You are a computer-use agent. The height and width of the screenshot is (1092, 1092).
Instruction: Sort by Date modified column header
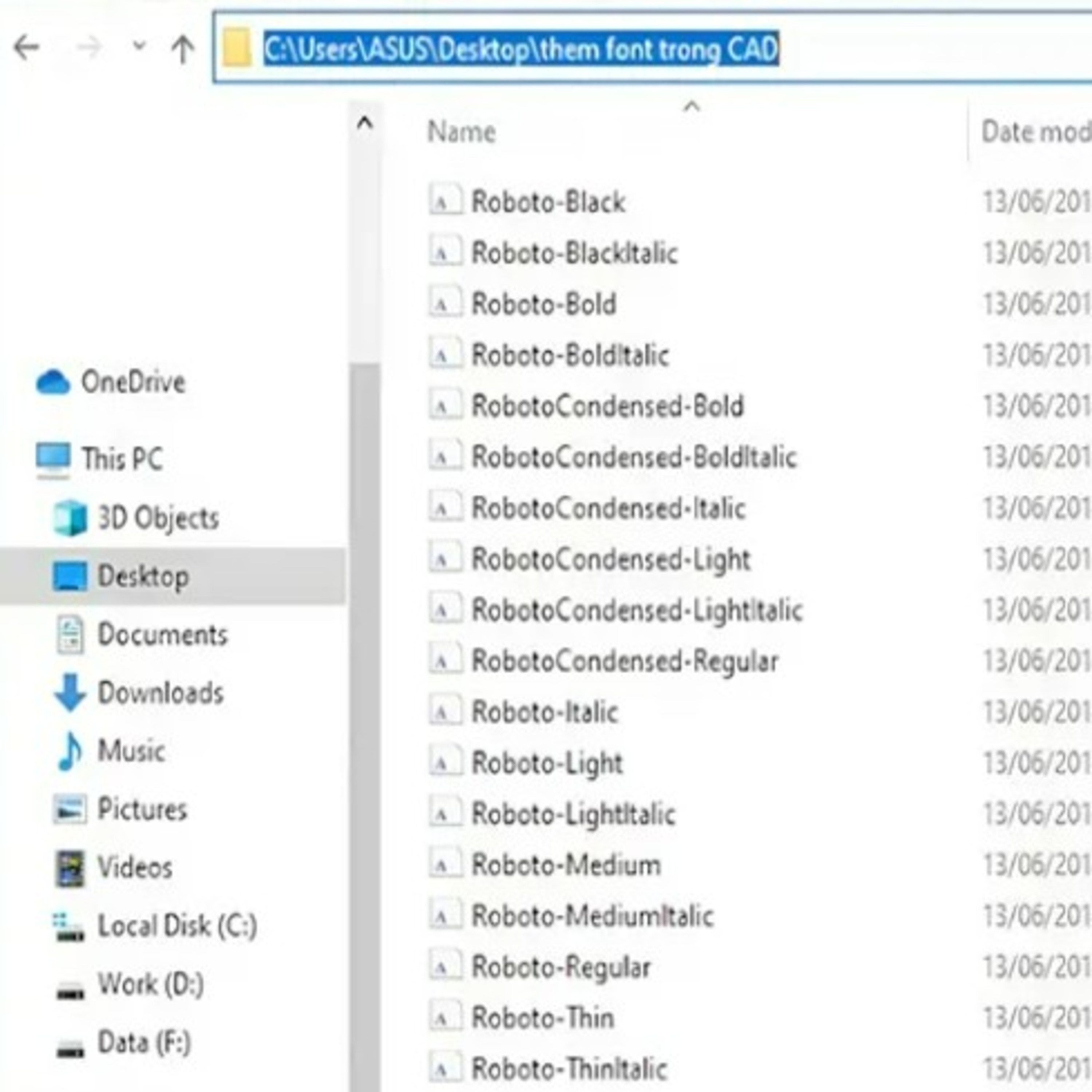click(1034, 132)
